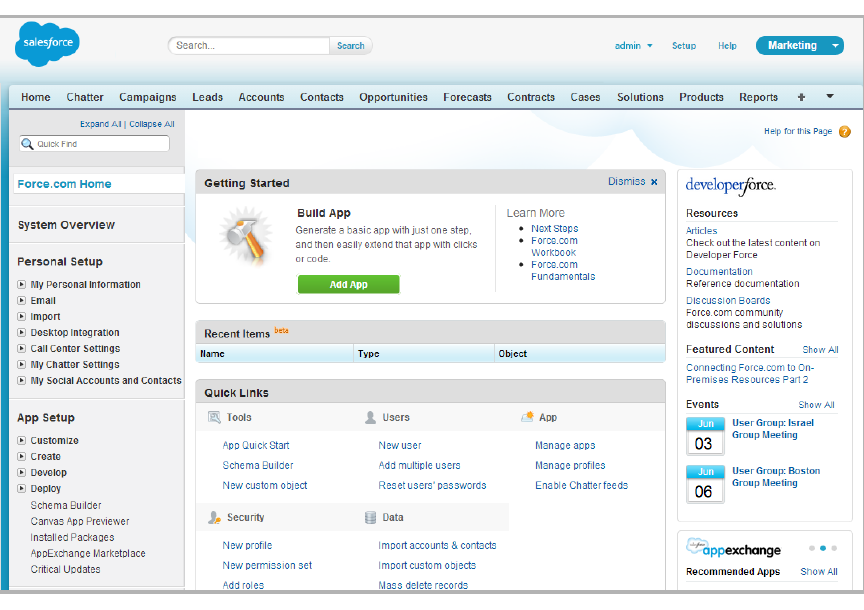Click Reset users' passwords link
This screenshot has height=610, width=864.
[x=433, y=485]
